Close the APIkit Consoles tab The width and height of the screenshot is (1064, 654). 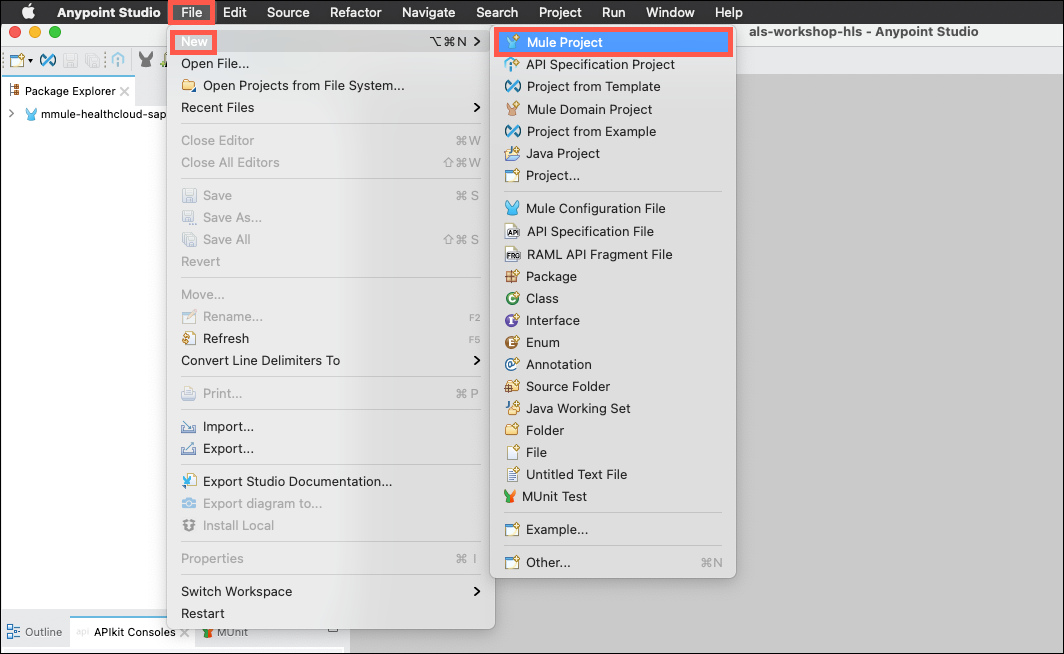[184, 632]
